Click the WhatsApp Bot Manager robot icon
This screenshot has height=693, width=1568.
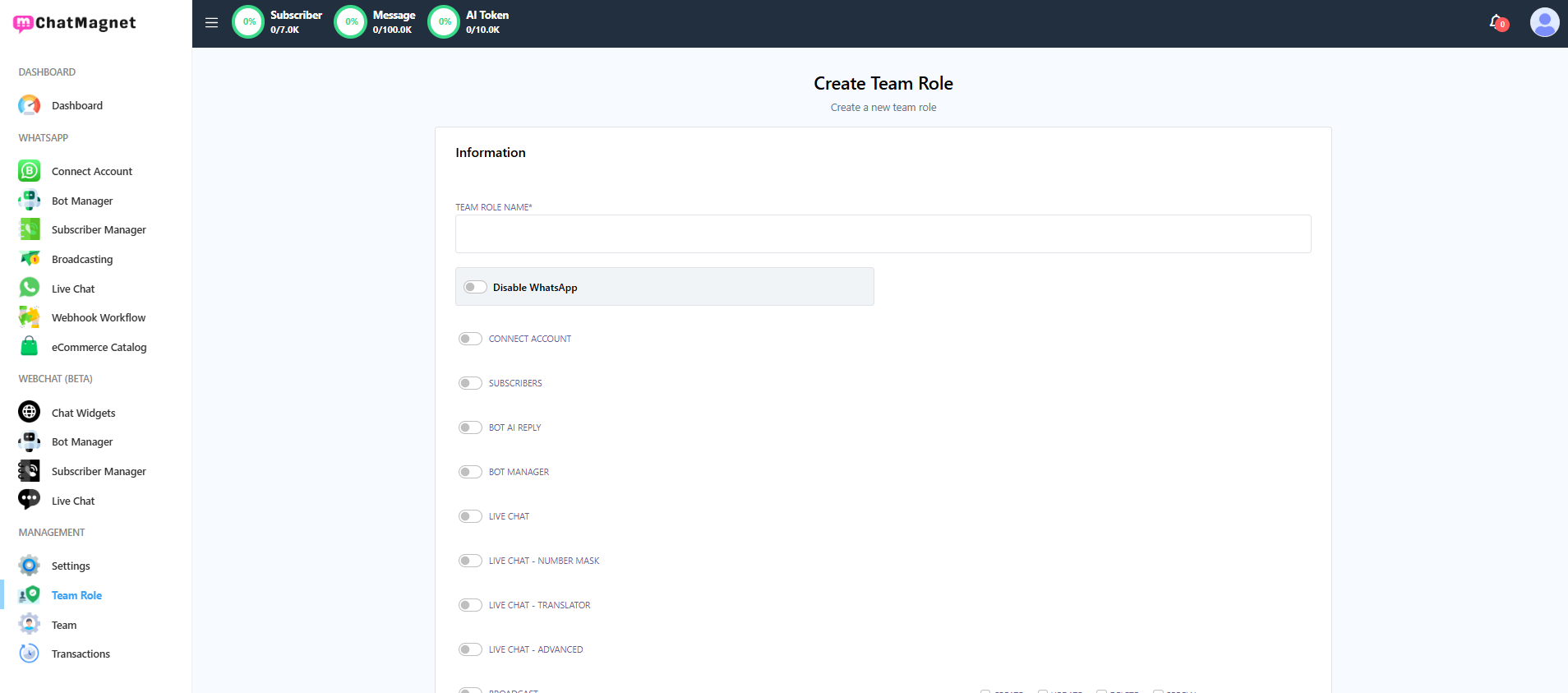click(29, 201)
